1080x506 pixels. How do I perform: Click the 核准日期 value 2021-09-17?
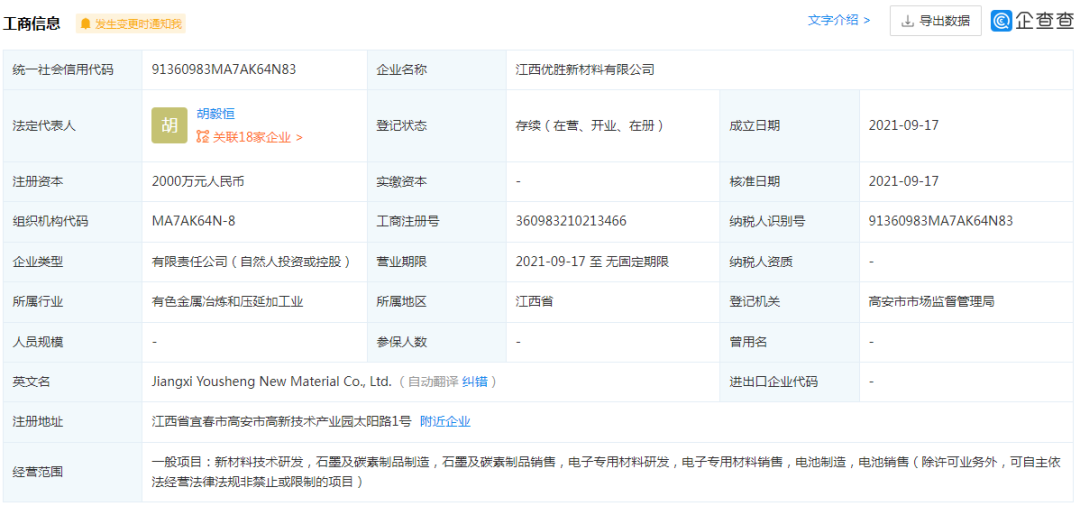(x=904, y=182)
